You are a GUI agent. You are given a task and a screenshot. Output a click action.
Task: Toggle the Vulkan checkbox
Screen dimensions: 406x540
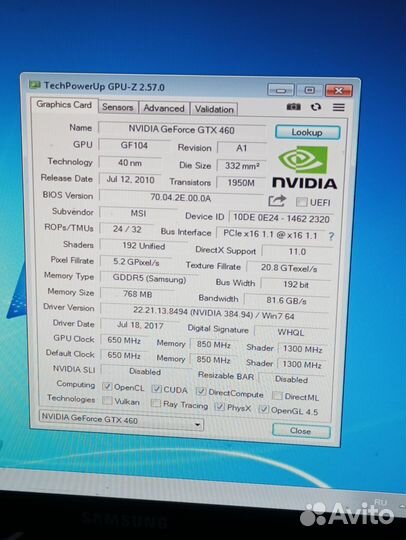tap(107, 401)
